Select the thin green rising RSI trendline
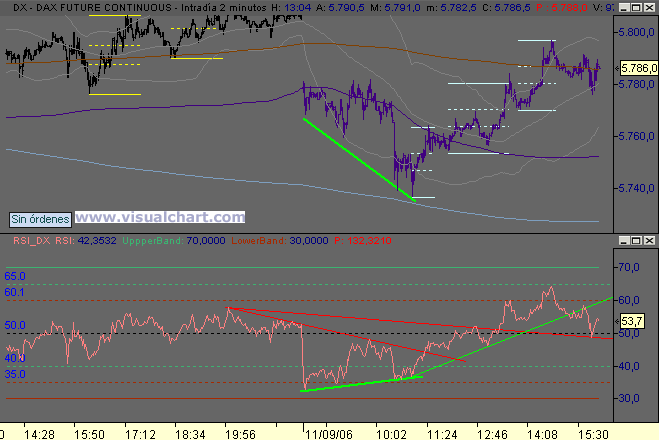 tap(511, 337)
